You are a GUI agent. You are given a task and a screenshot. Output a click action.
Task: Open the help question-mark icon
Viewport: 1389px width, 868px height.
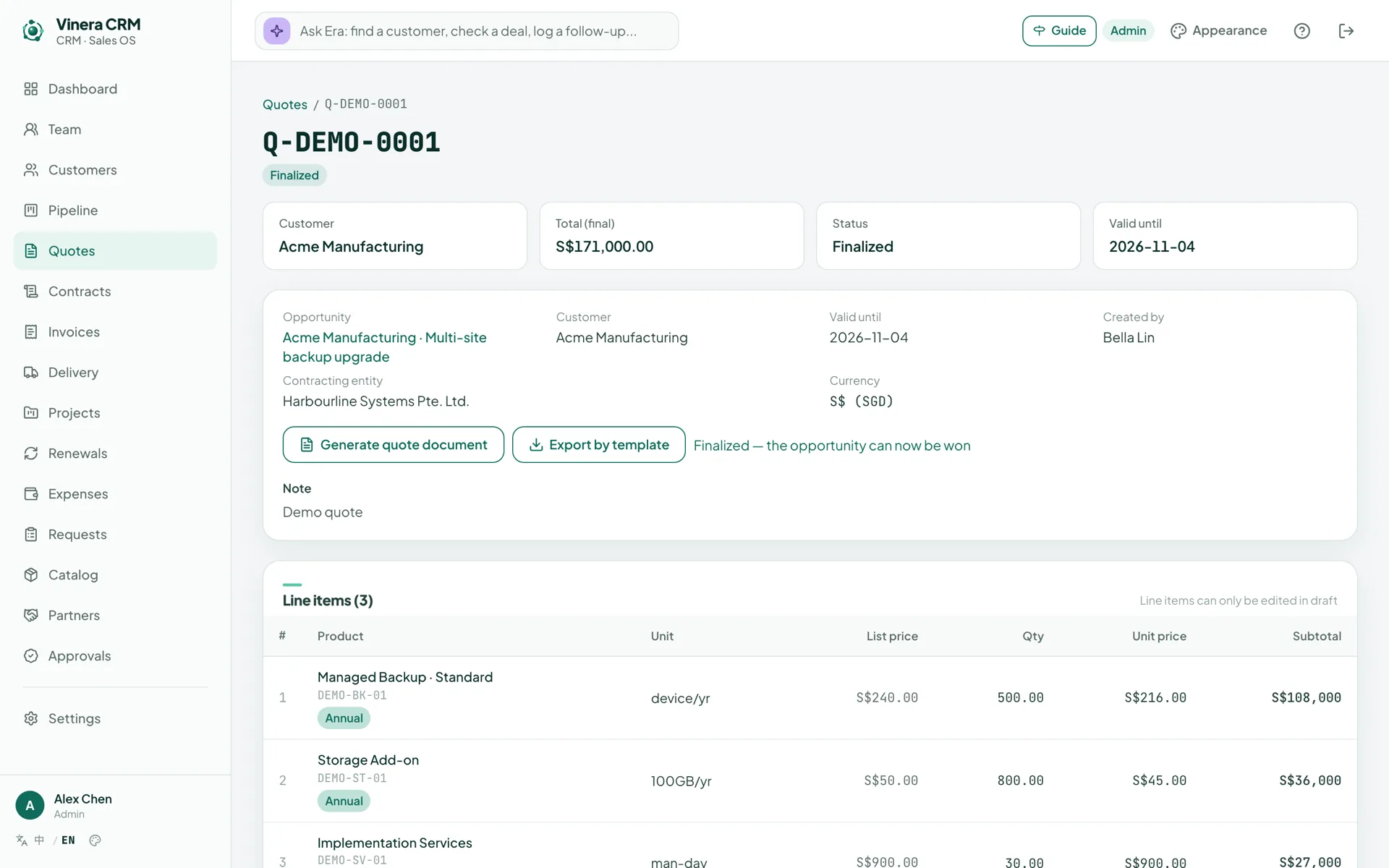tap(1301, 31)
